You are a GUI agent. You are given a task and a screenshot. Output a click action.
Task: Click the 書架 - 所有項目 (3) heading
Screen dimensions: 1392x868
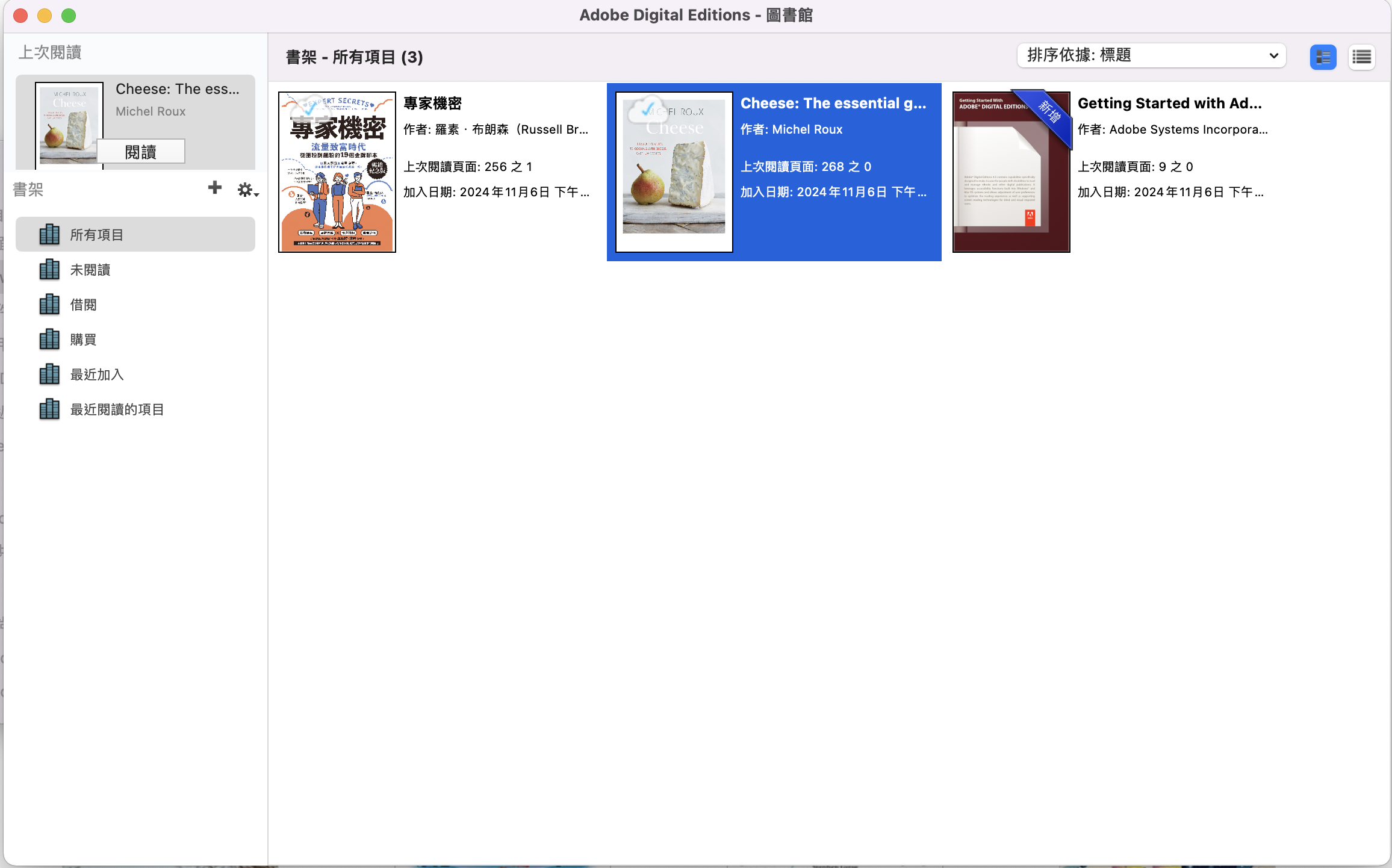[x=355, y=57]
